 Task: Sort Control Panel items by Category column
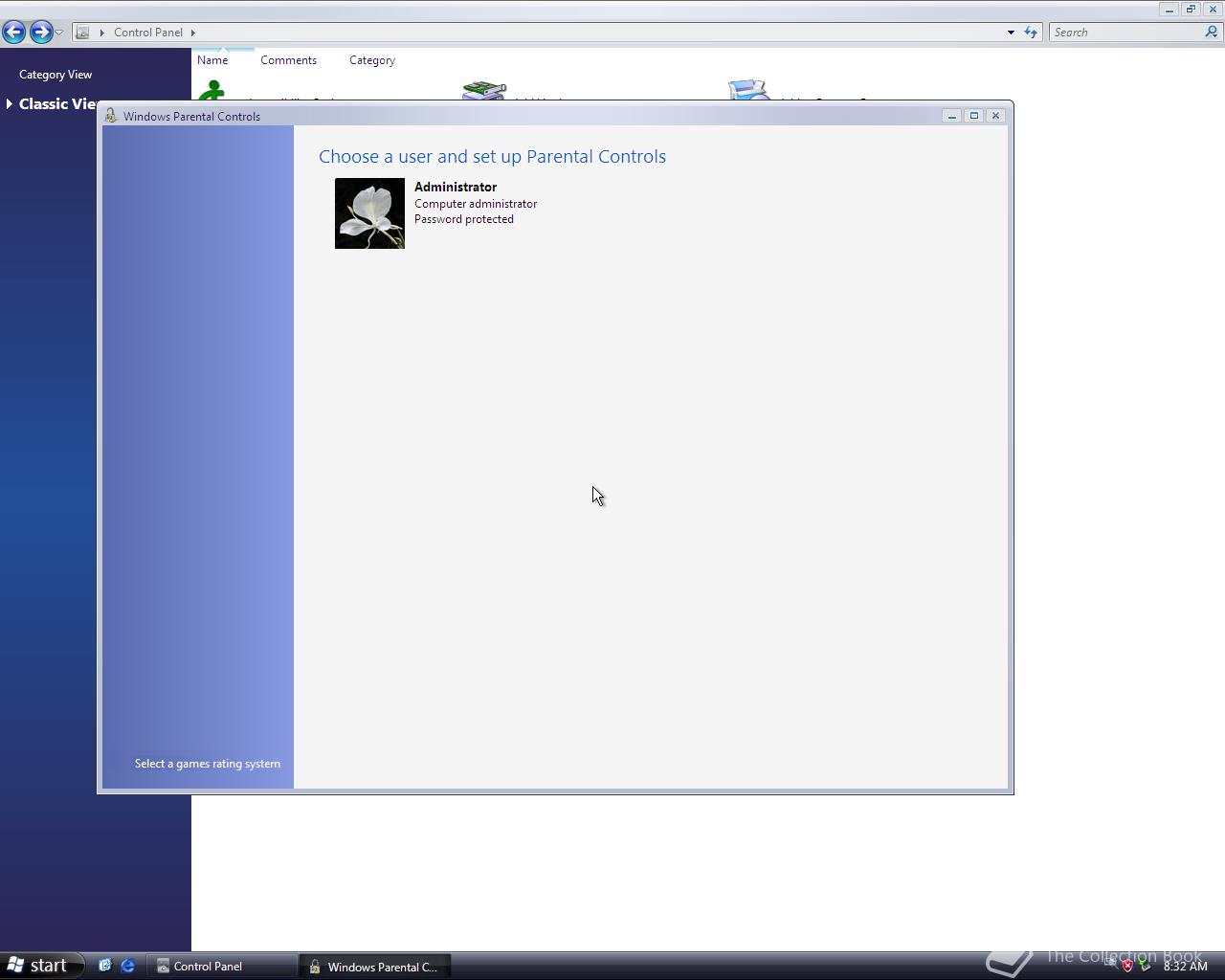tap(372, 60)
